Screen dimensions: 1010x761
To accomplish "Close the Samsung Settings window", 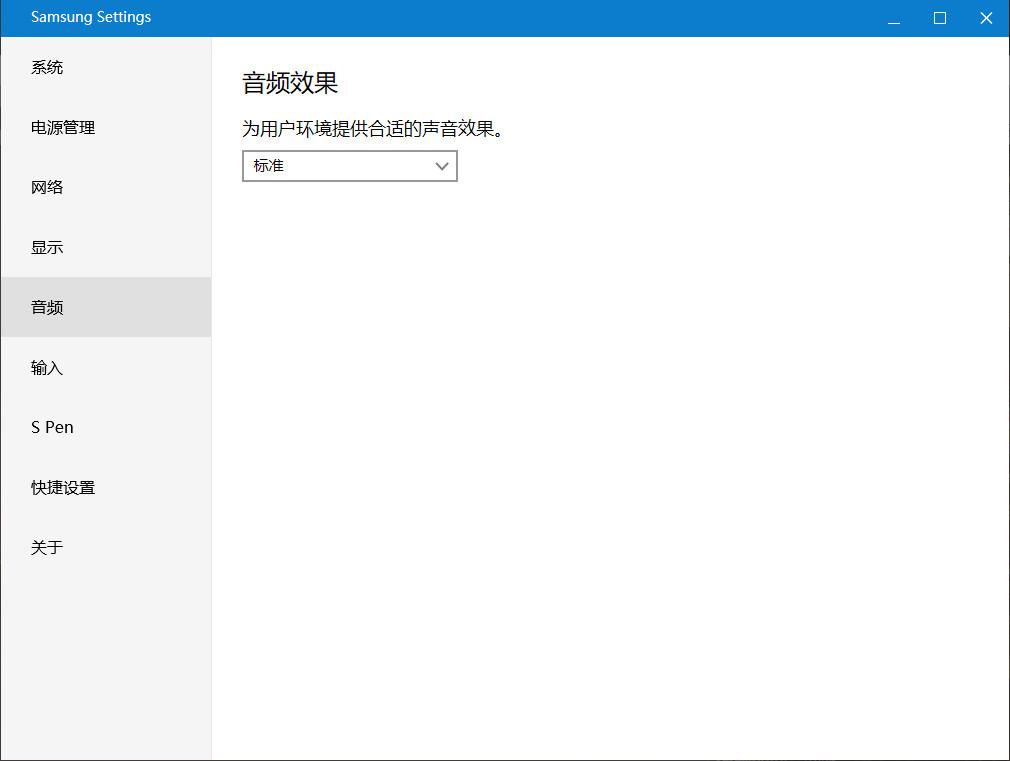I will tap(986, 17).
